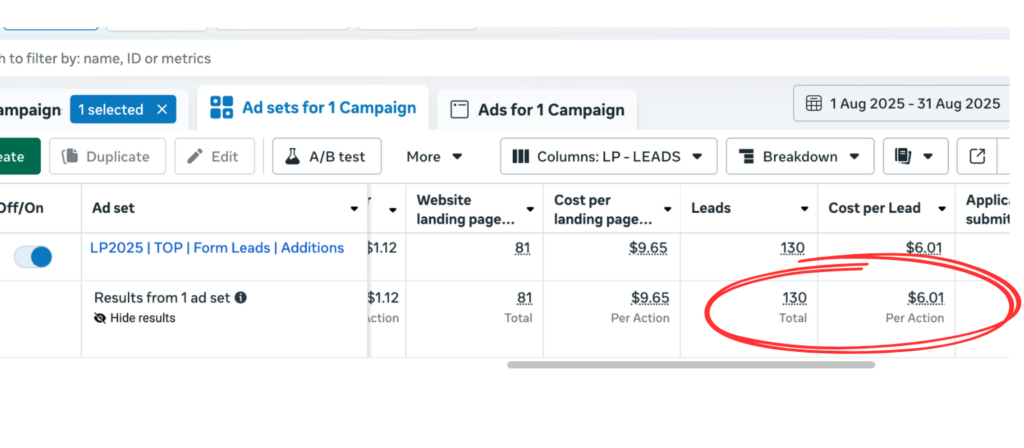
Task: Open the Breakdown dropdown
Action: pos(799,156)
